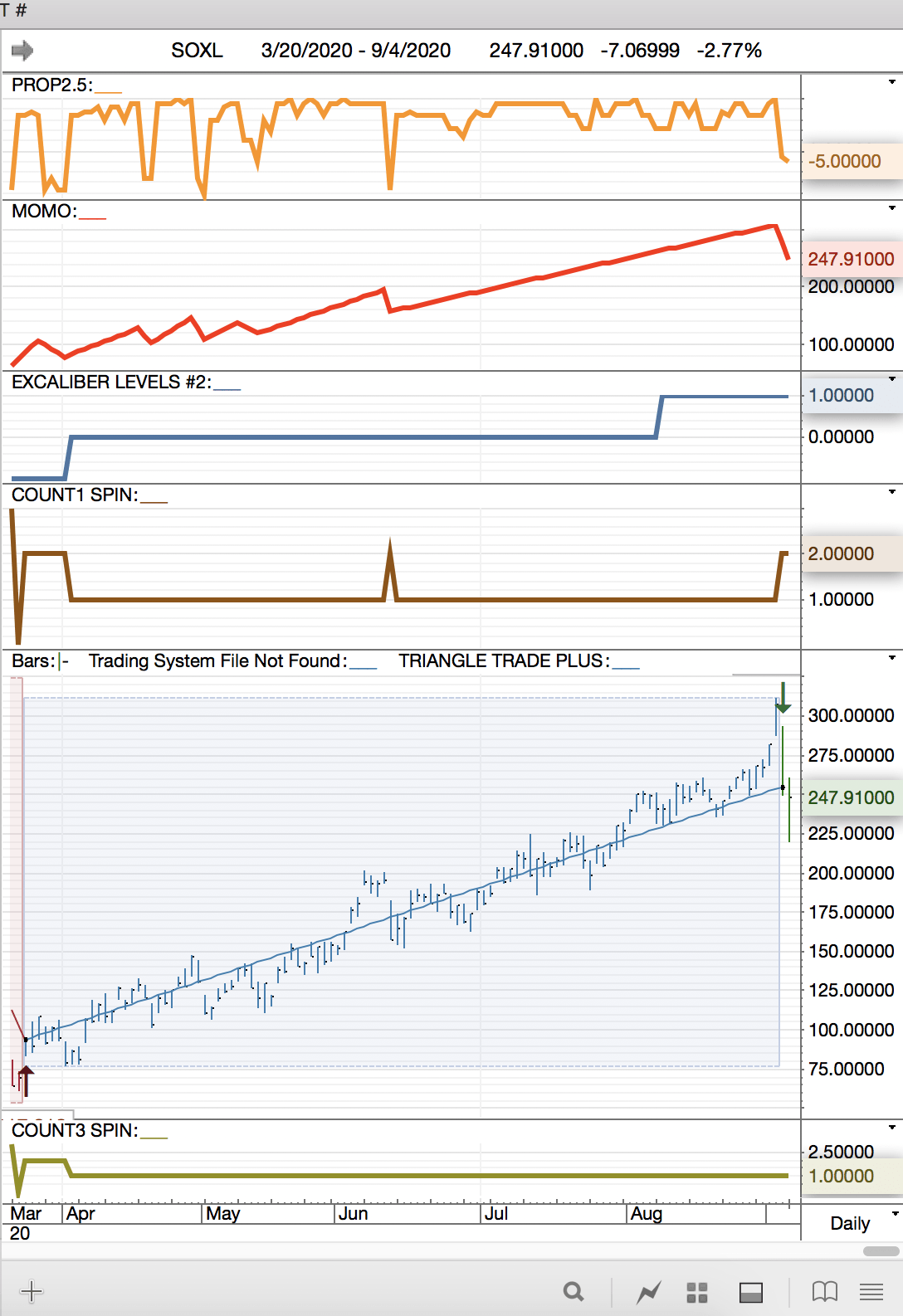The height and width of the screenshot is (1316, 903).
Task: Click the 300.00000 price axis label
Action: coord(852,715)
